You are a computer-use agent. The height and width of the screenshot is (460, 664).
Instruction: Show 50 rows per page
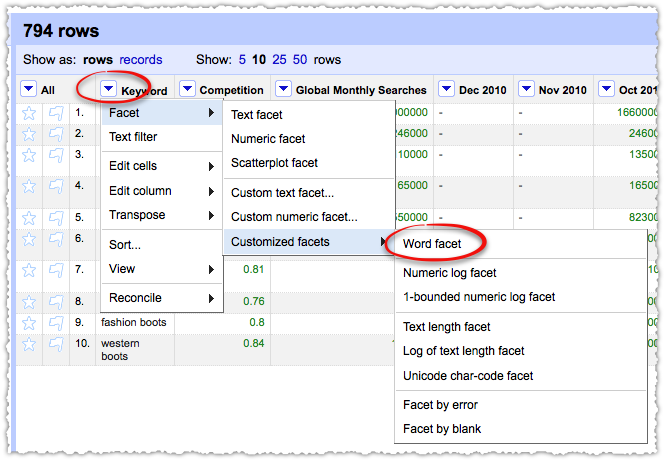click(300, 60)
